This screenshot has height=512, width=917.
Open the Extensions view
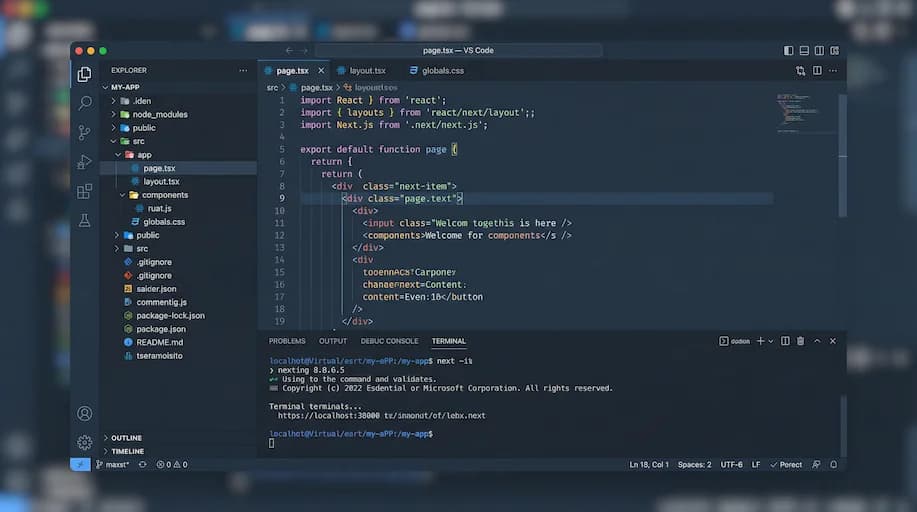coord(84,191)
